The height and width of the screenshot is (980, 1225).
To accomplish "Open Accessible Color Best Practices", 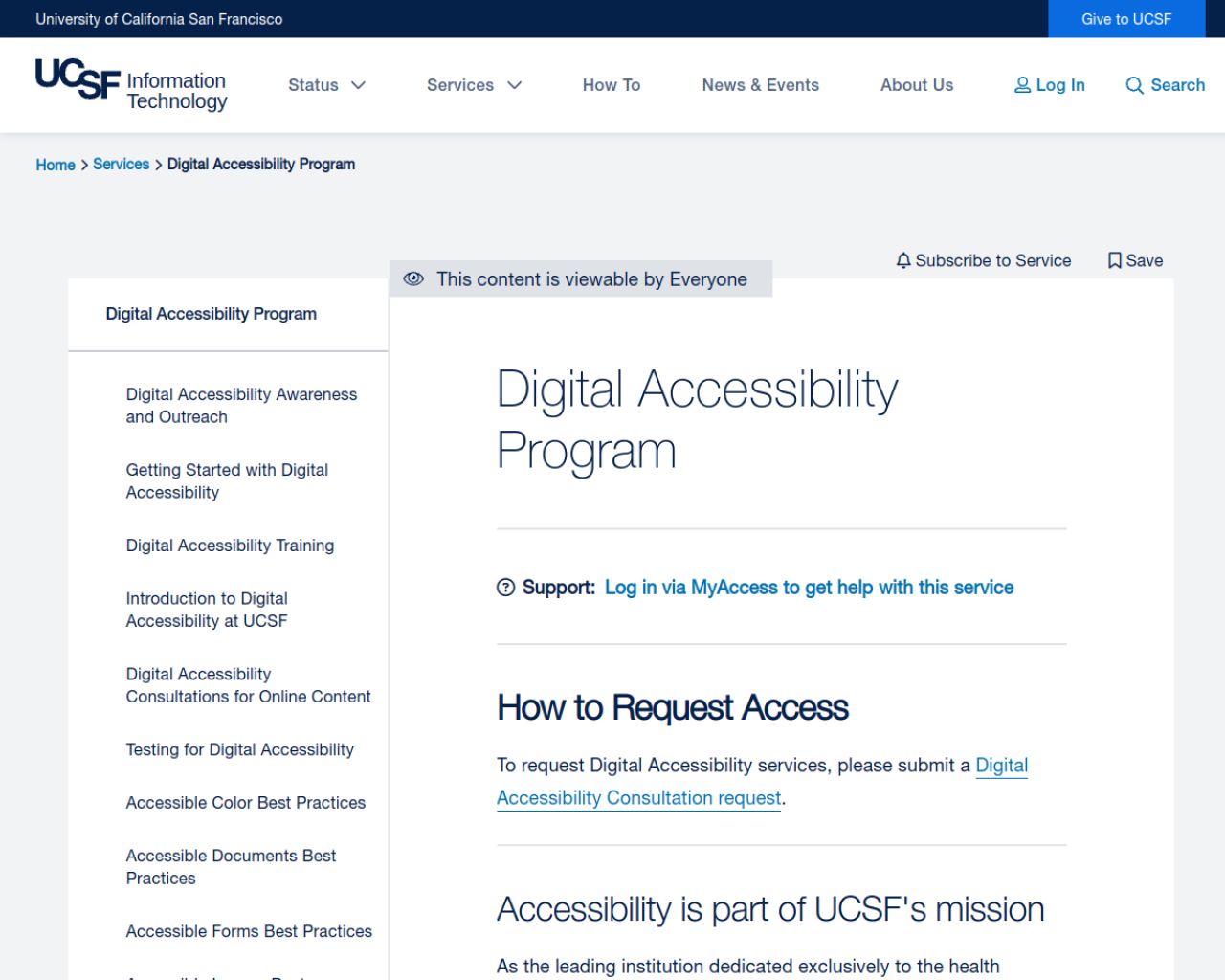I will point(245,803).
